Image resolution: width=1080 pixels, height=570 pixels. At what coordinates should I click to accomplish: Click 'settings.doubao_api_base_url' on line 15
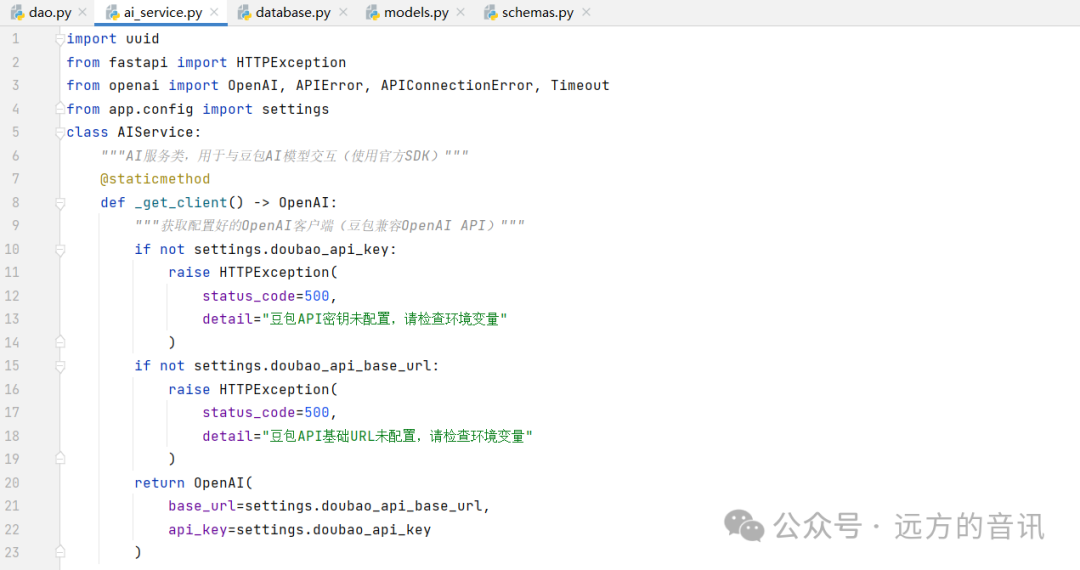click(313, 366)
